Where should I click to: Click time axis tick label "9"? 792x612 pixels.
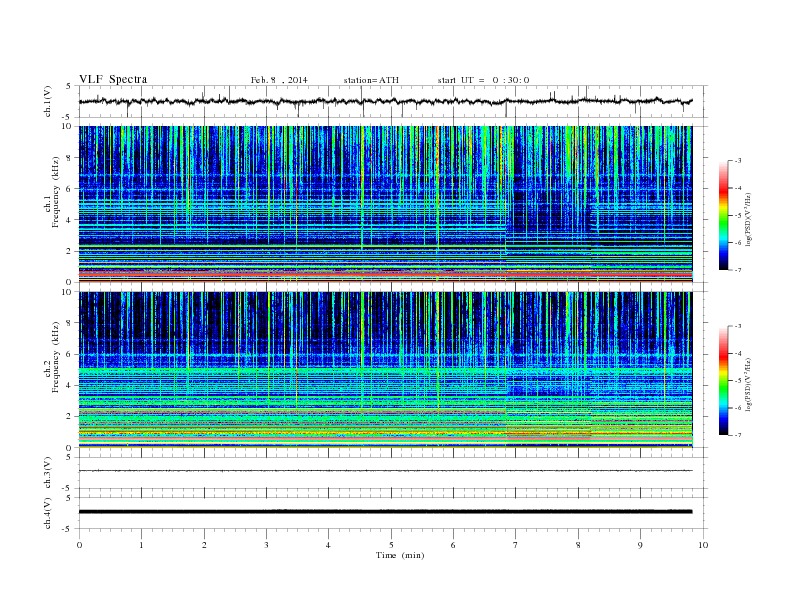pyautogui.click(x=640, y=545)
